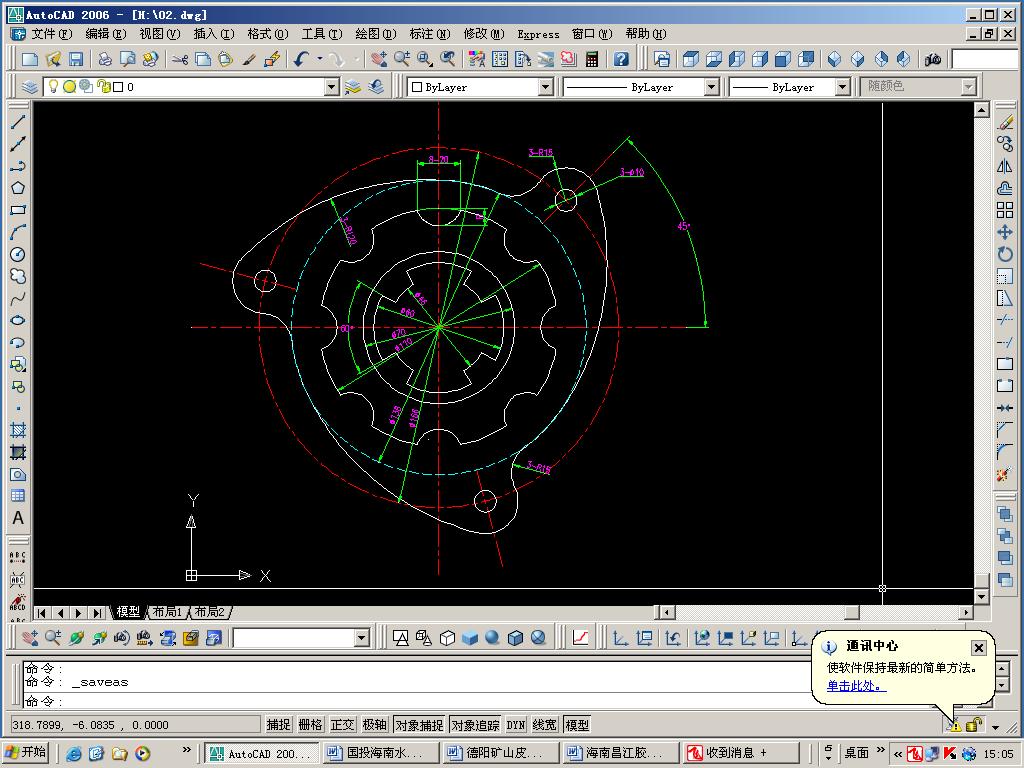
Task: Toggle the DYN dynamic input button
Action: (x=515, y=725)
